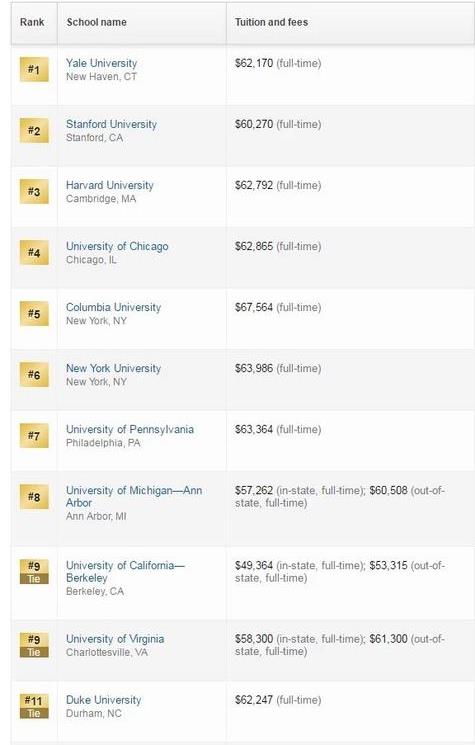Screen dimensions: 475x745
Task: Open the Duke University link
Action: tap(104, 700)
